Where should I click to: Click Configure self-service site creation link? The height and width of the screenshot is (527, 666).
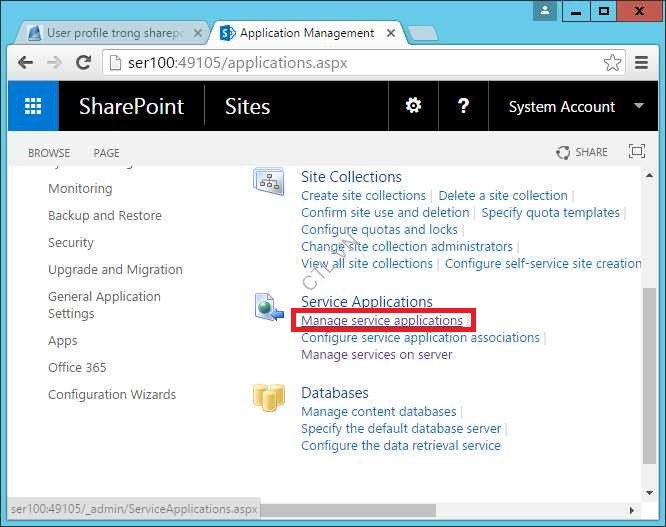pos(543,264)
